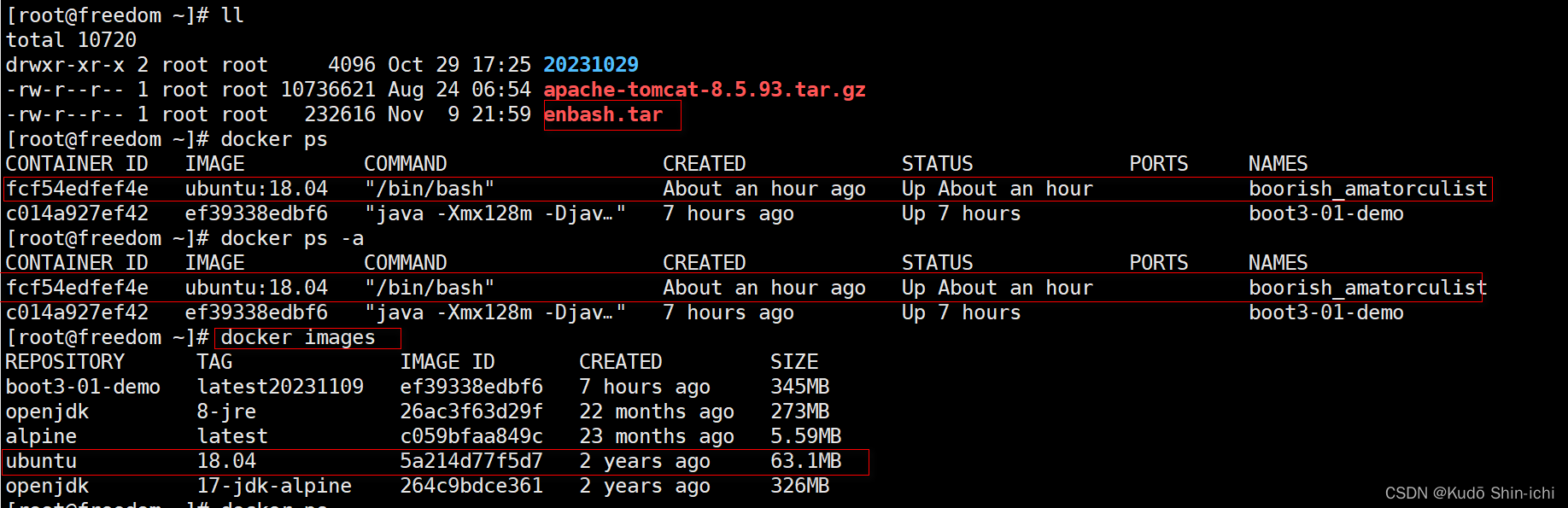This screenshot has width=1568, height=508.
Task: Click image ID 264c9bdce361
Action: [x=471, y=486]
